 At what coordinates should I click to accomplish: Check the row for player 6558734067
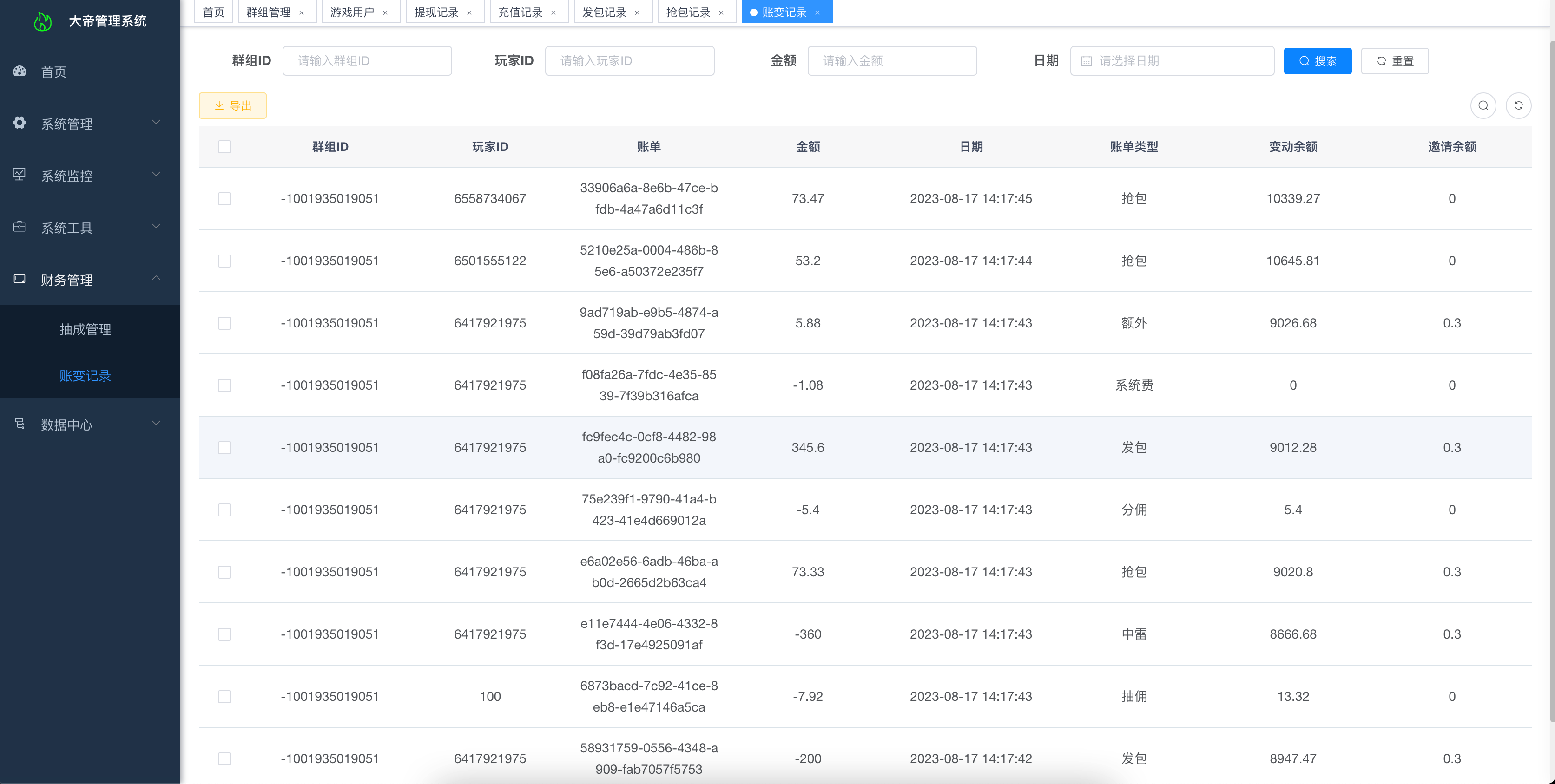pyautogui.click(x=224, y=198)
